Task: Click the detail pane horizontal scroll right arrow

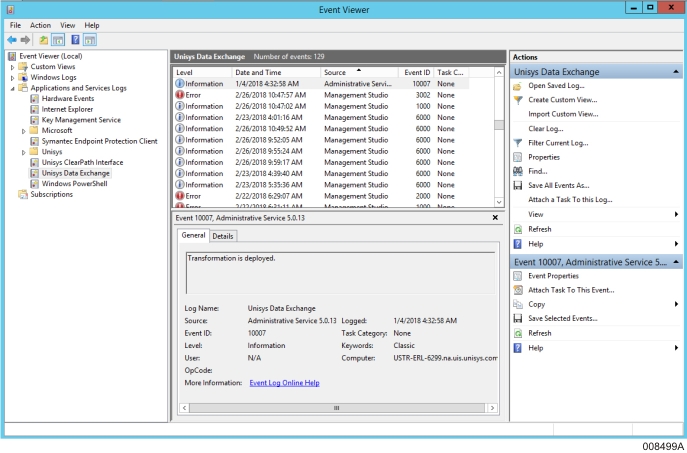Action: tap(492, 408)
